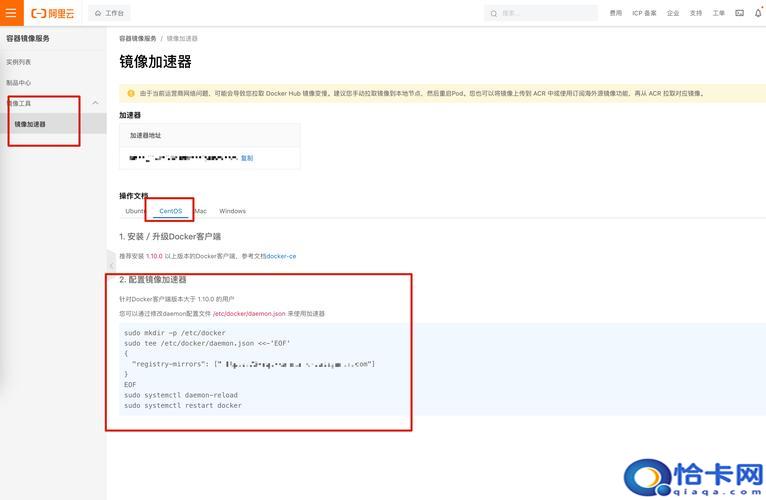Click the 'sudo systemctl restart docker' line
Screen dimensions: 766x500
[x=183, y=405]
